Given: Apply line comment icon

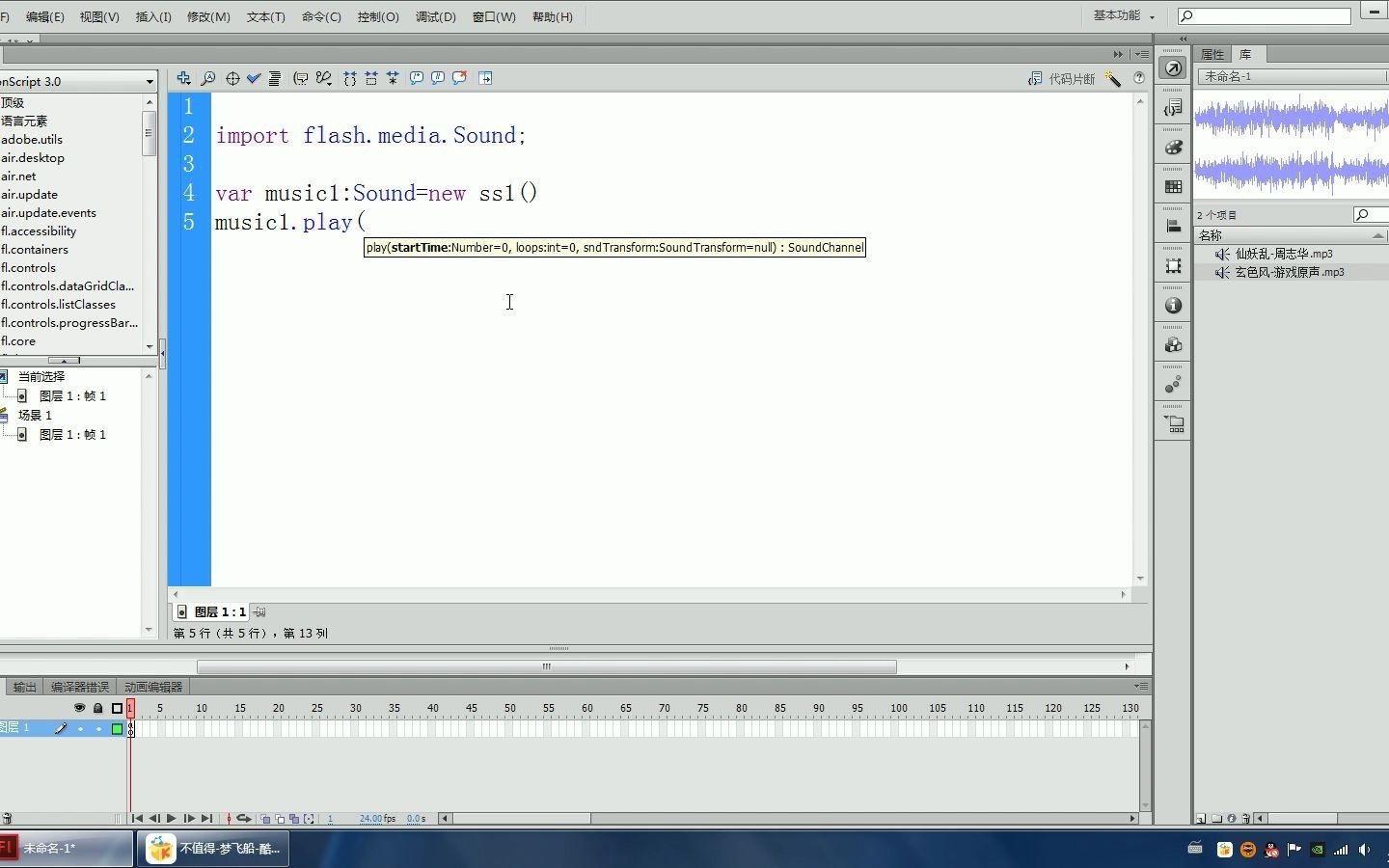Looking at the screenshot, I should click(438, 78).
